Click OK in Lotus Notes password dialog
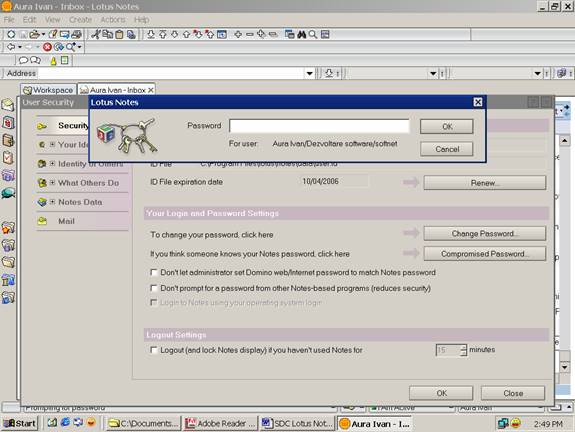 click(447, 127)
